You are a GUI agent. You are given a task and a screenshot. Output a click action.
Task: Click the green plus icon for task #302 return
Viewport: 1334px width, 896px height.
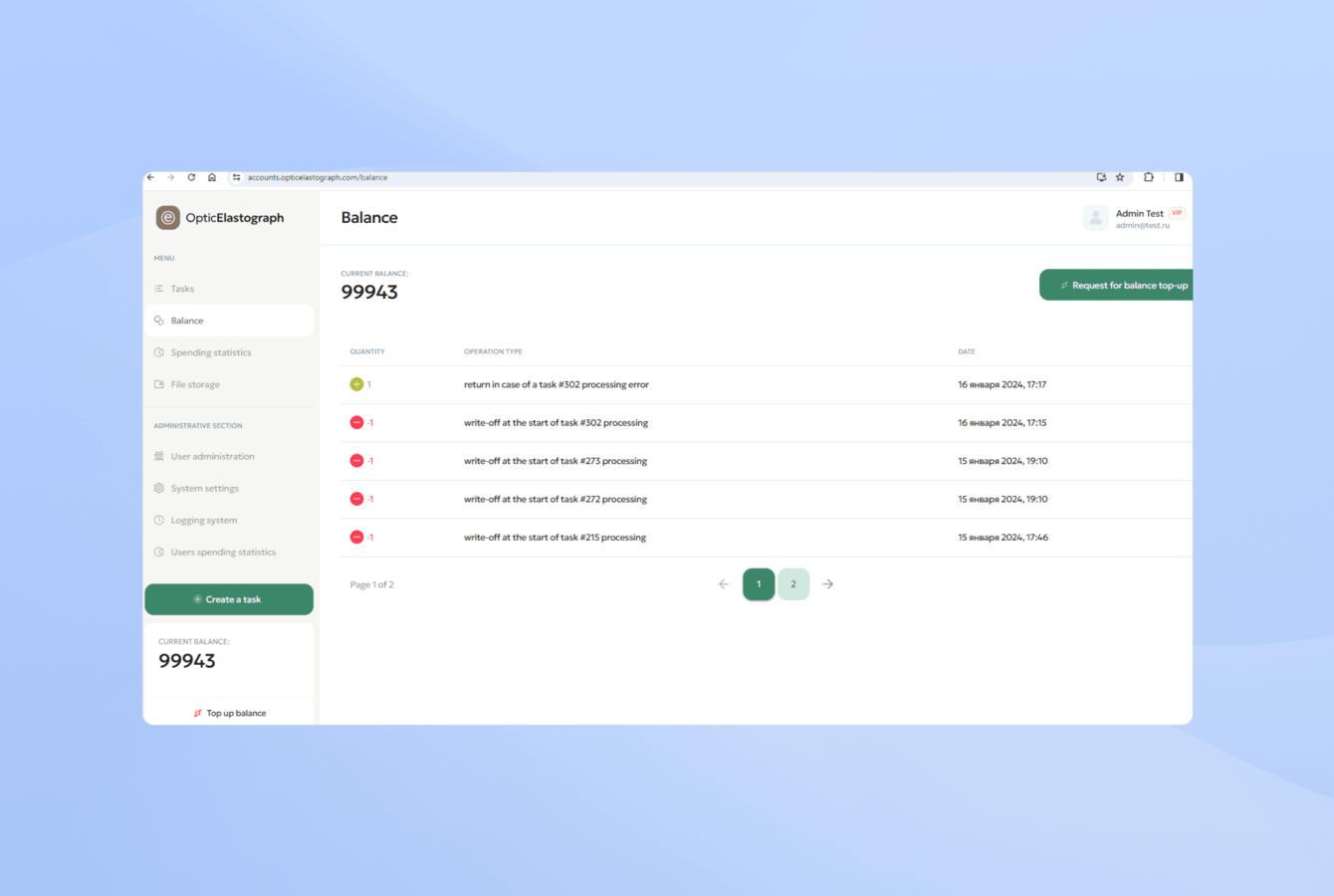pyautogui.click(x=356, y=384)
